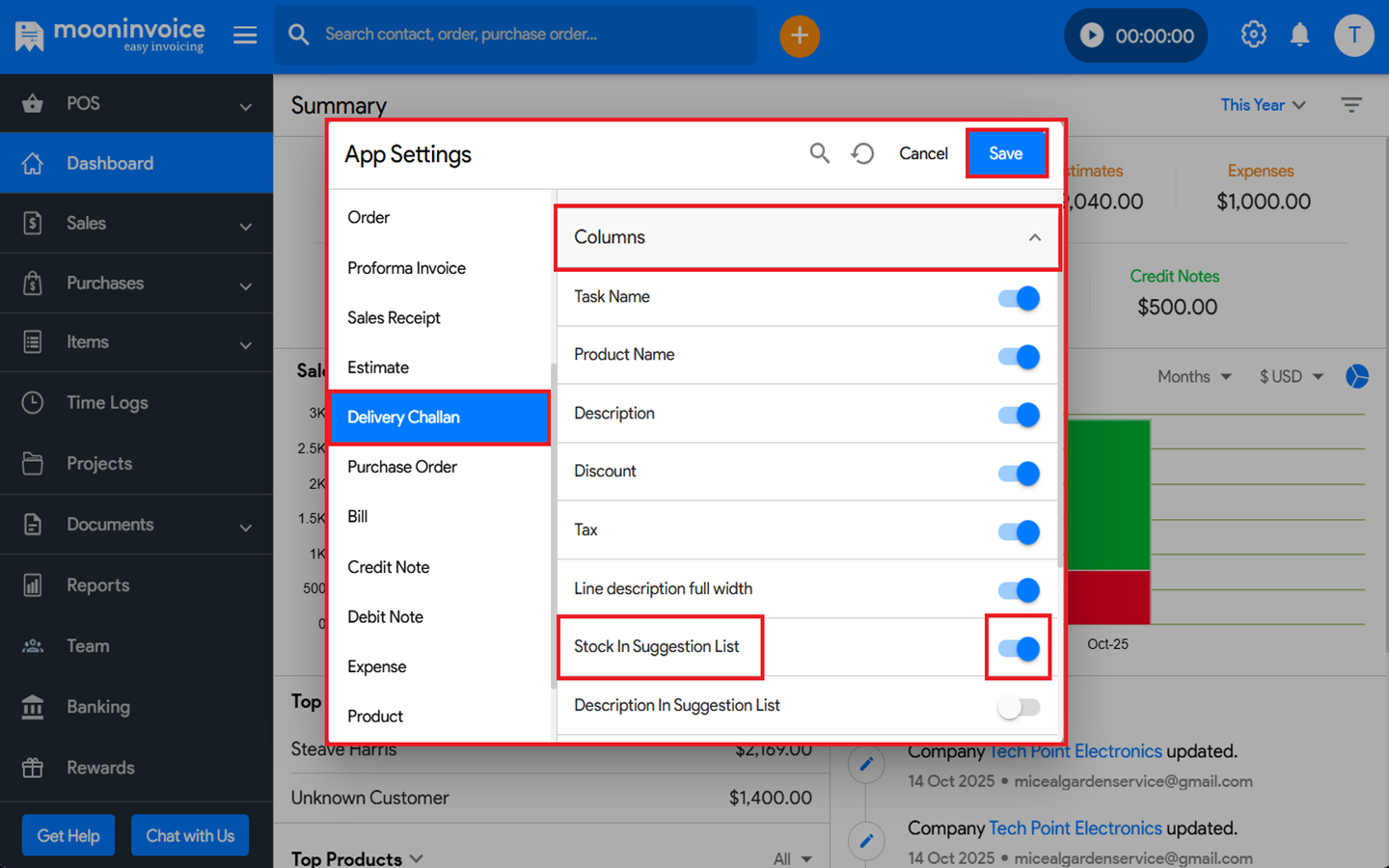Click the search icon in App Settings
1389x868 pixels.
pyautogui.click(x=819, y=153)
